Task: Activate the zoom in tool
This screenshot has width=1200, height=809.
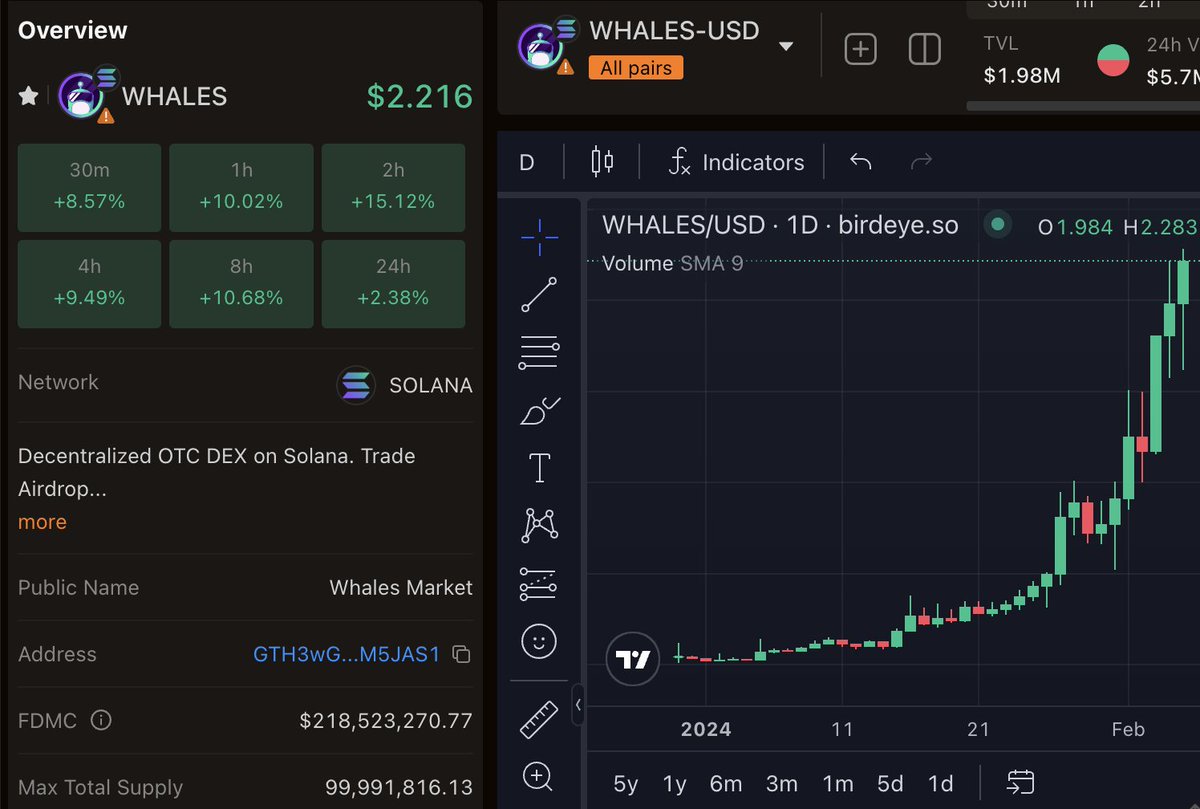Action: pos(538,776)
